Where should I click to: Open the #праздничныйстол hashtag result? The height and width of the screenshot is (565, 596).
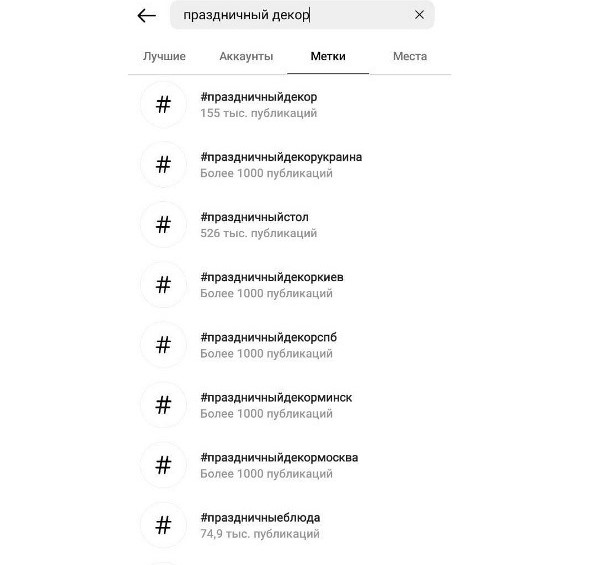290,224
